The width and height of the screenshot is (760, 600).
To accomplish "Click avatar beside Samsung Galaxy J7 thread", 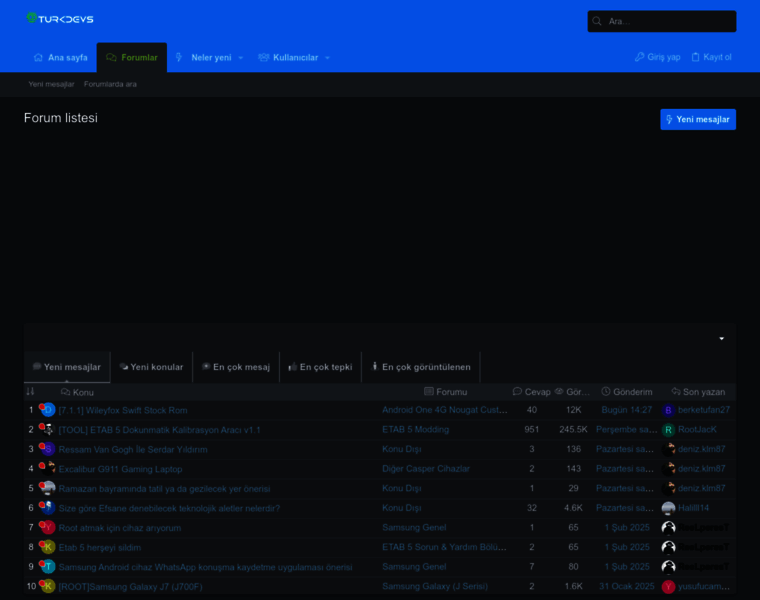I will pyautogui.click(x=48, y=586).
